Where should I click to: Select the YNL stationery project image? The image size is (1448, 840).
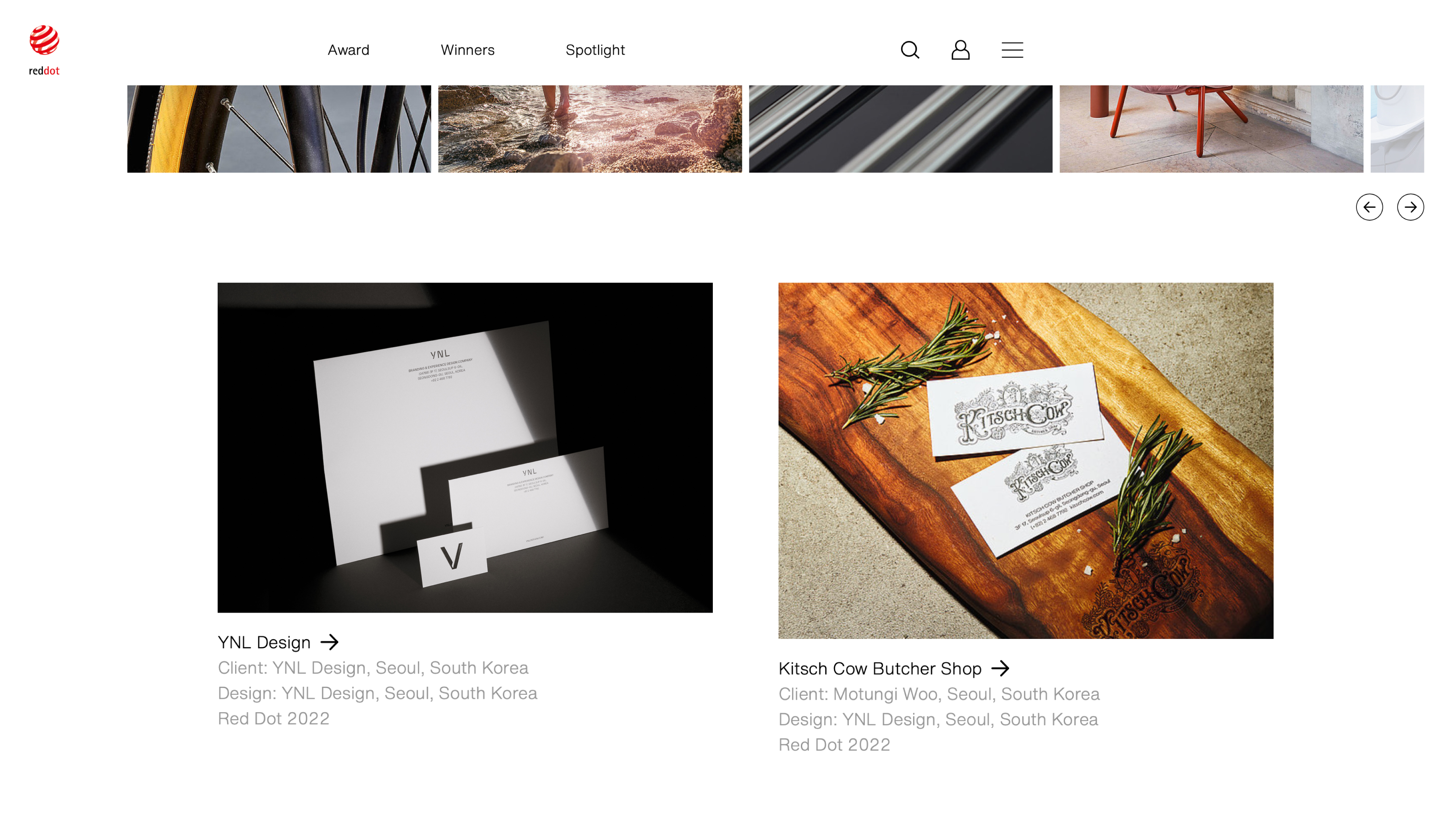point(465,447)
